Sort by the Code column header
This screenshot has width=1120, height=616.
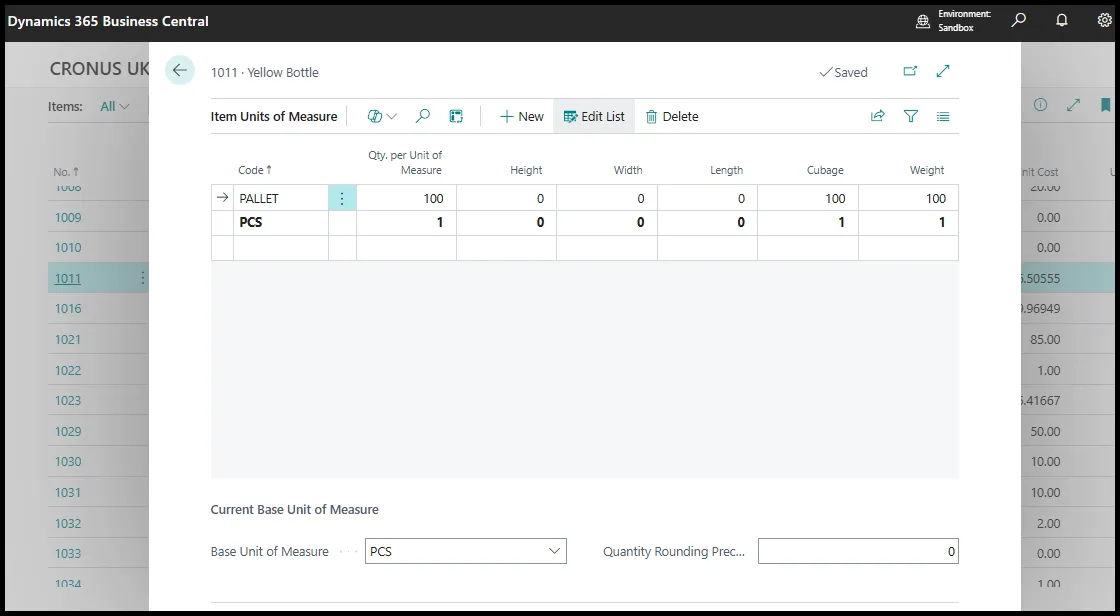click(255, 170)
